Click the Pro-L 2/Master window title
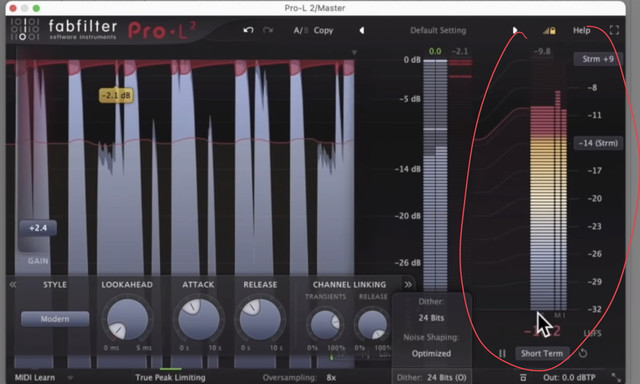 (315, 8)
